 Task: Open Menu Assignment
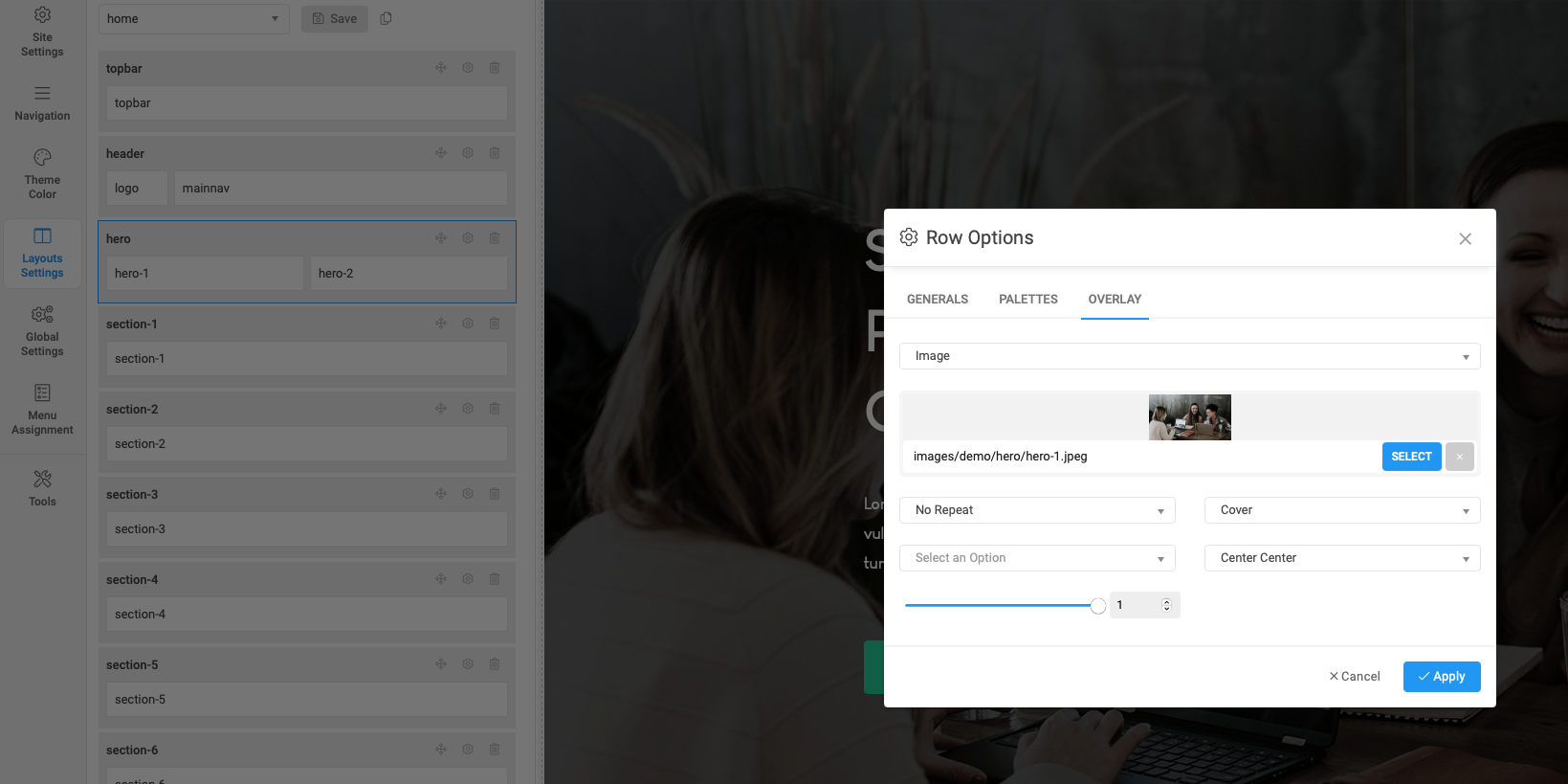click(42, 410)
